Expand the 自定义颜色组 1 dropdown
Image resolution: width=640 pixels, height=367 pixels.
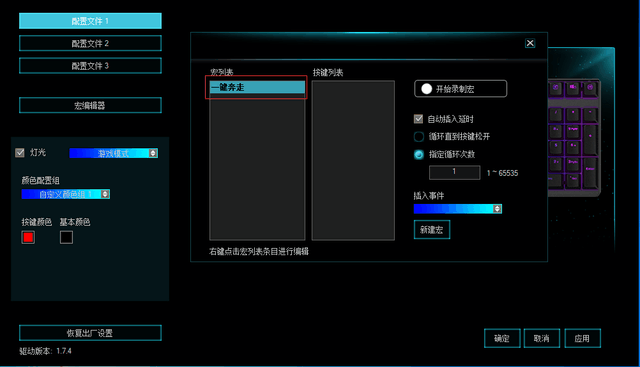[66, 194]
